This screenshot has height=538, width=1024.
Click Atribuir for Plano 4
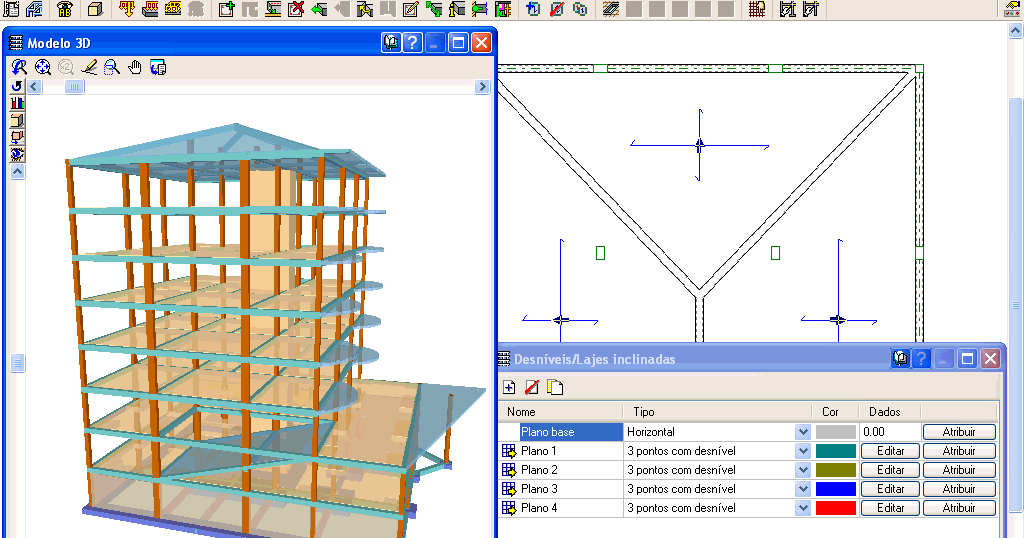[x=959, y=508]
